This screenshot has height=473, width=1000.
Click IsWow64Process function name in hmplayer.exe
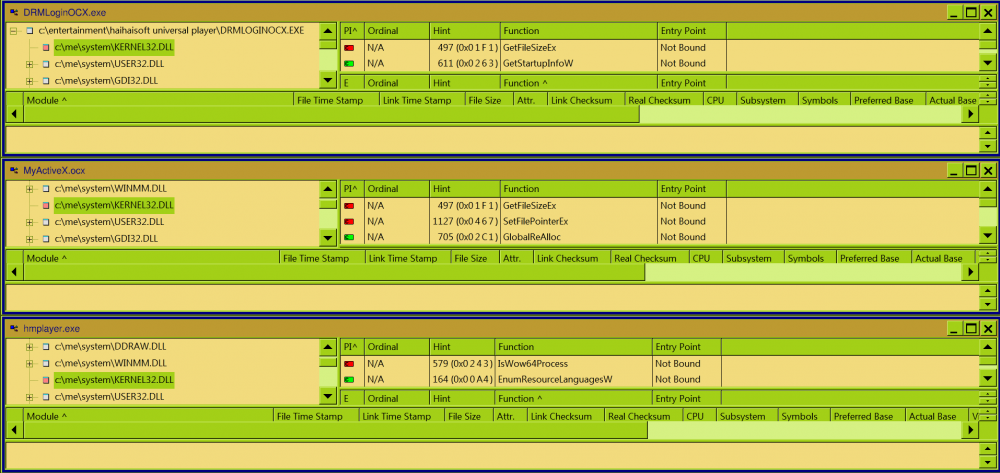[533, 364]
